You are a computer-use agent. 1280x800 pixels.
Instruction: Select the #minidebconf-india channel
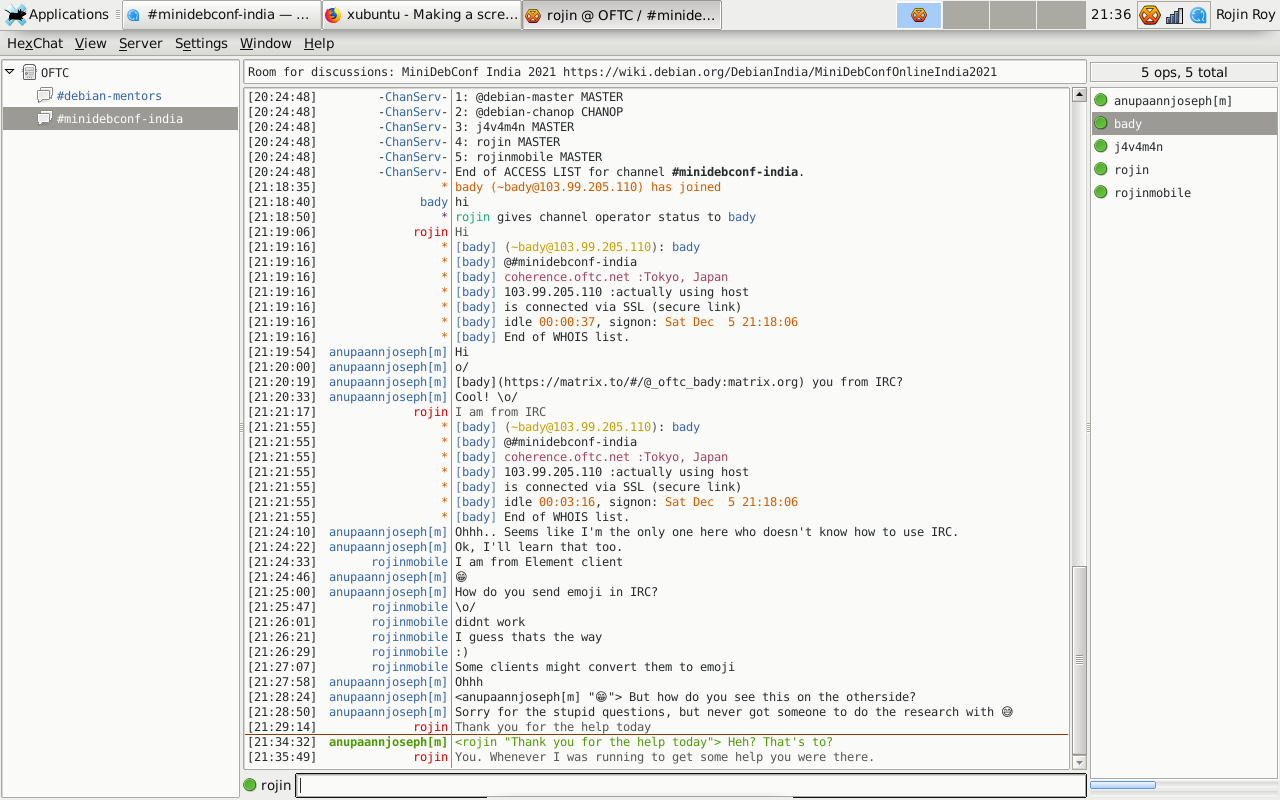pos(120,119)
